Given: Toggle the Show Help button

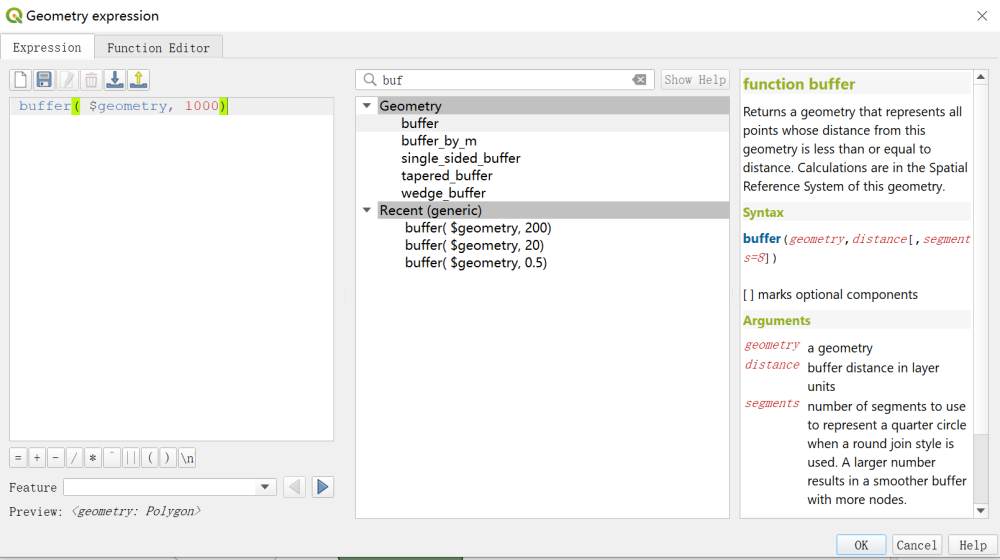Looking at the screenshot, I should click(x=695, y=80).
